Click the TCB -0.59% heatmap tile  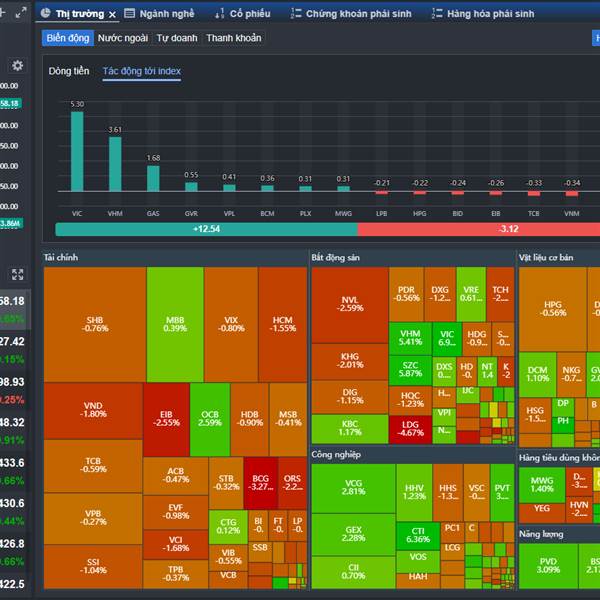click(93, 466)
